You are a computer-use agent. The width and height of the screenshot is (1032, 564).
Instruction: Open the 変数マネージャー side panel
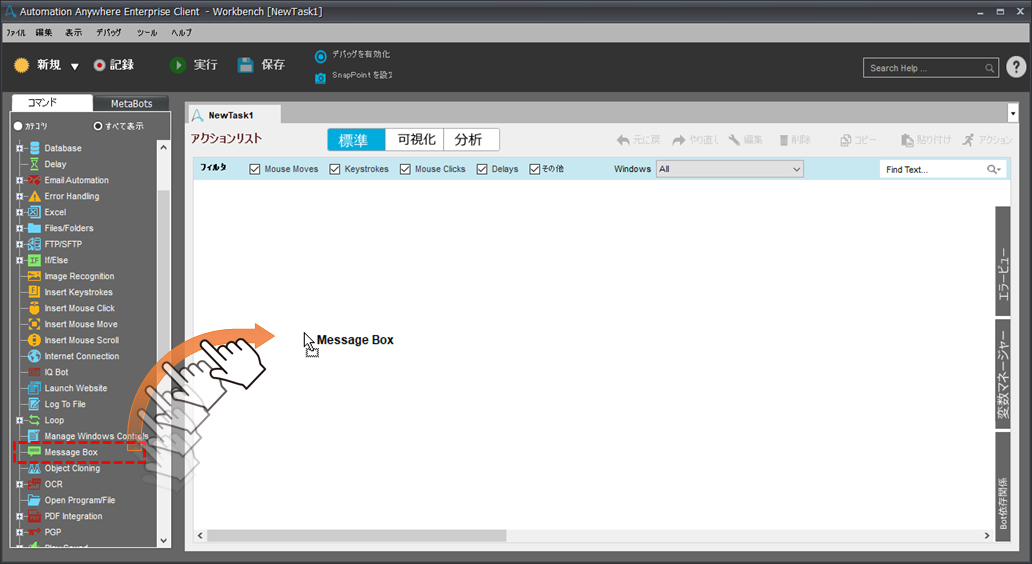tap(1002, 373)
